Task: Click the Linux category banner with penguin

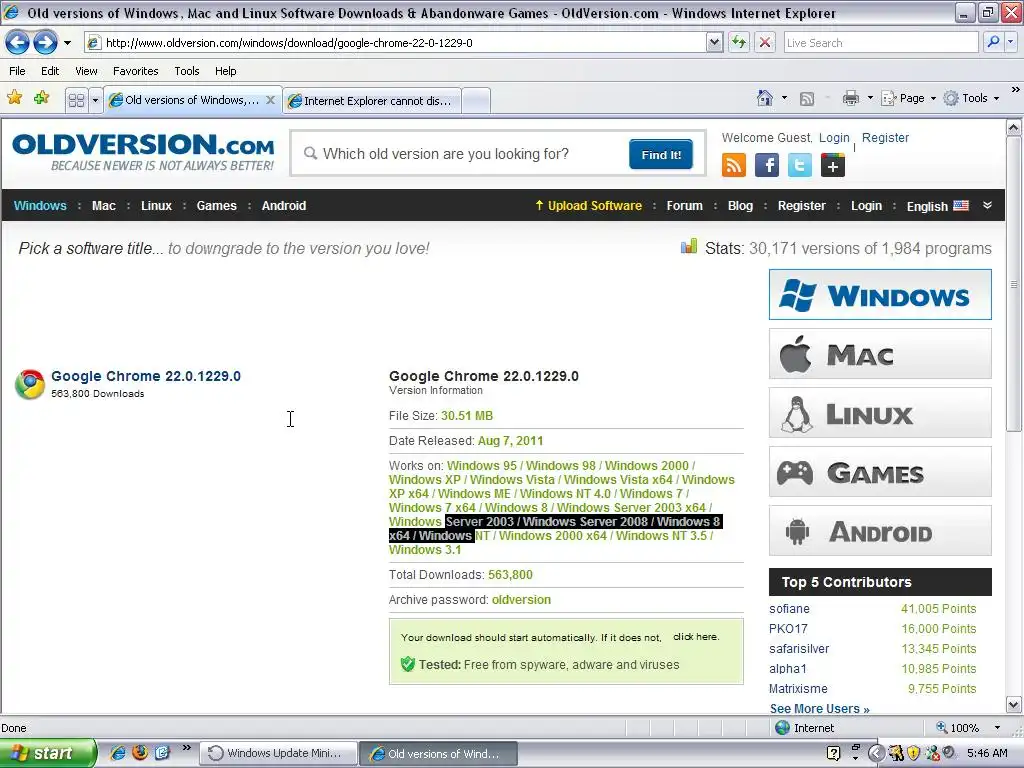Action: click(880, 413)
